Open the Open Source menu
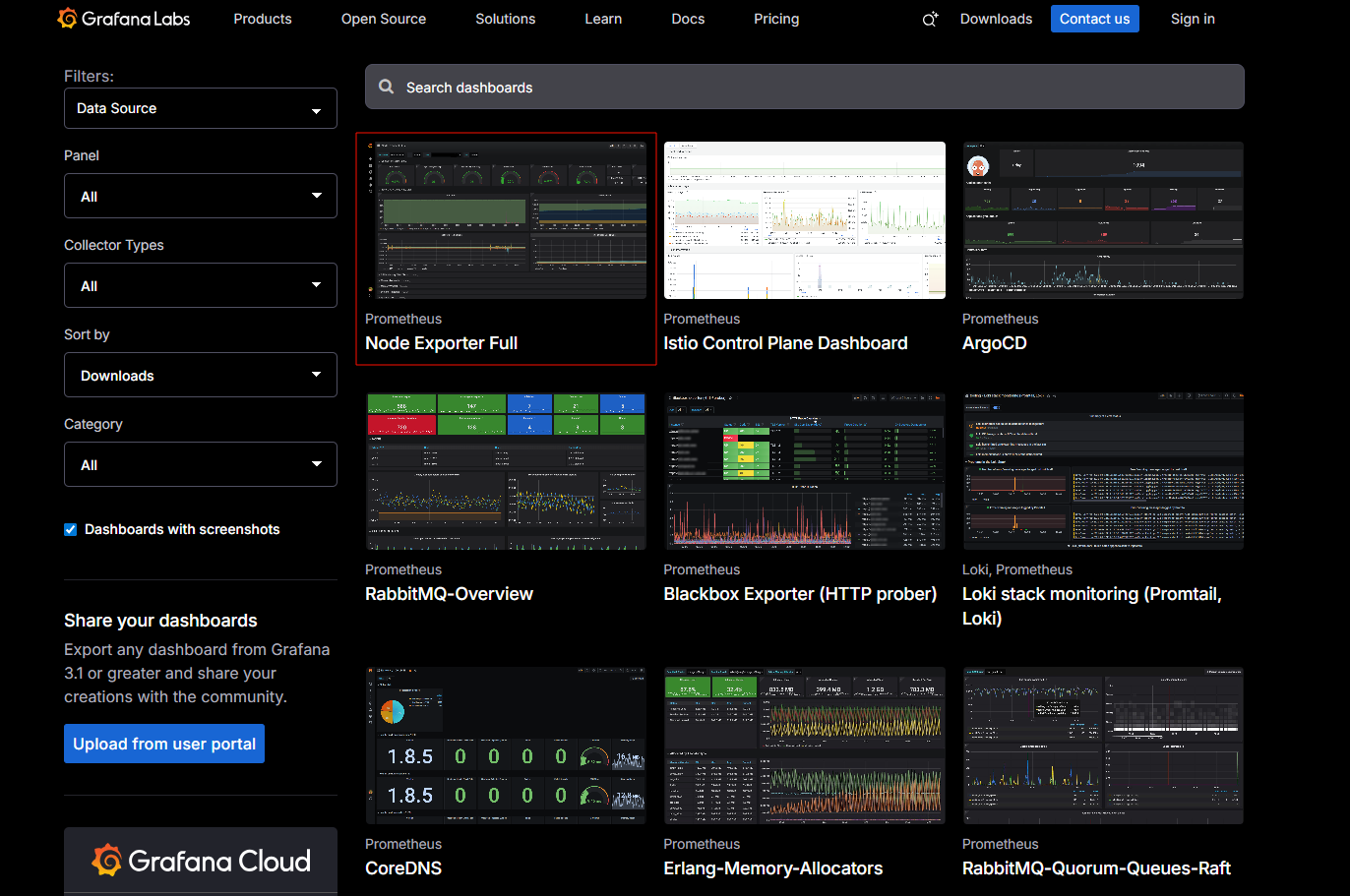This screenshot has width=1350, height=896. click(x=384, y=19)
